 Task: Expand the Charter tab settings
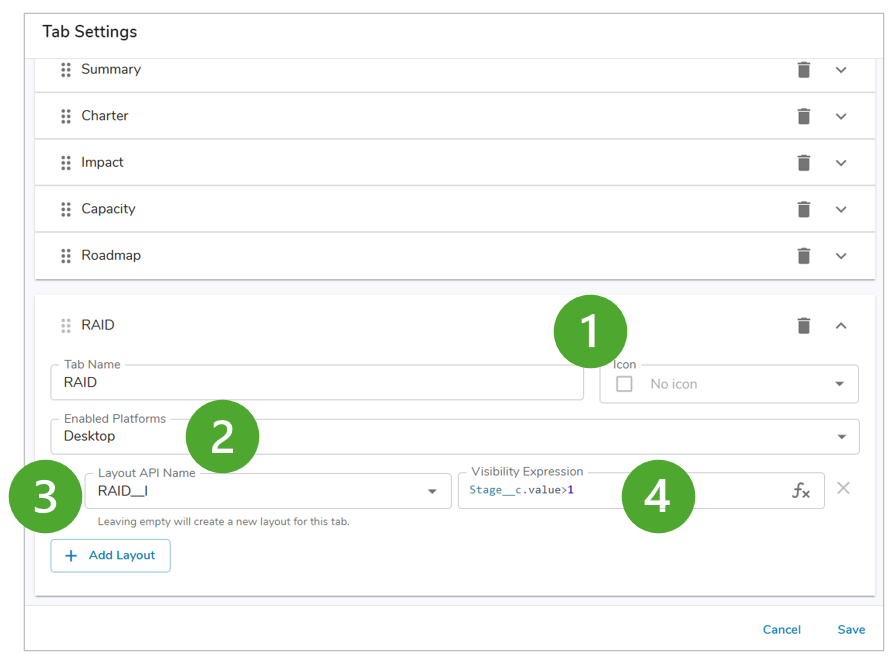click(841, 116)
